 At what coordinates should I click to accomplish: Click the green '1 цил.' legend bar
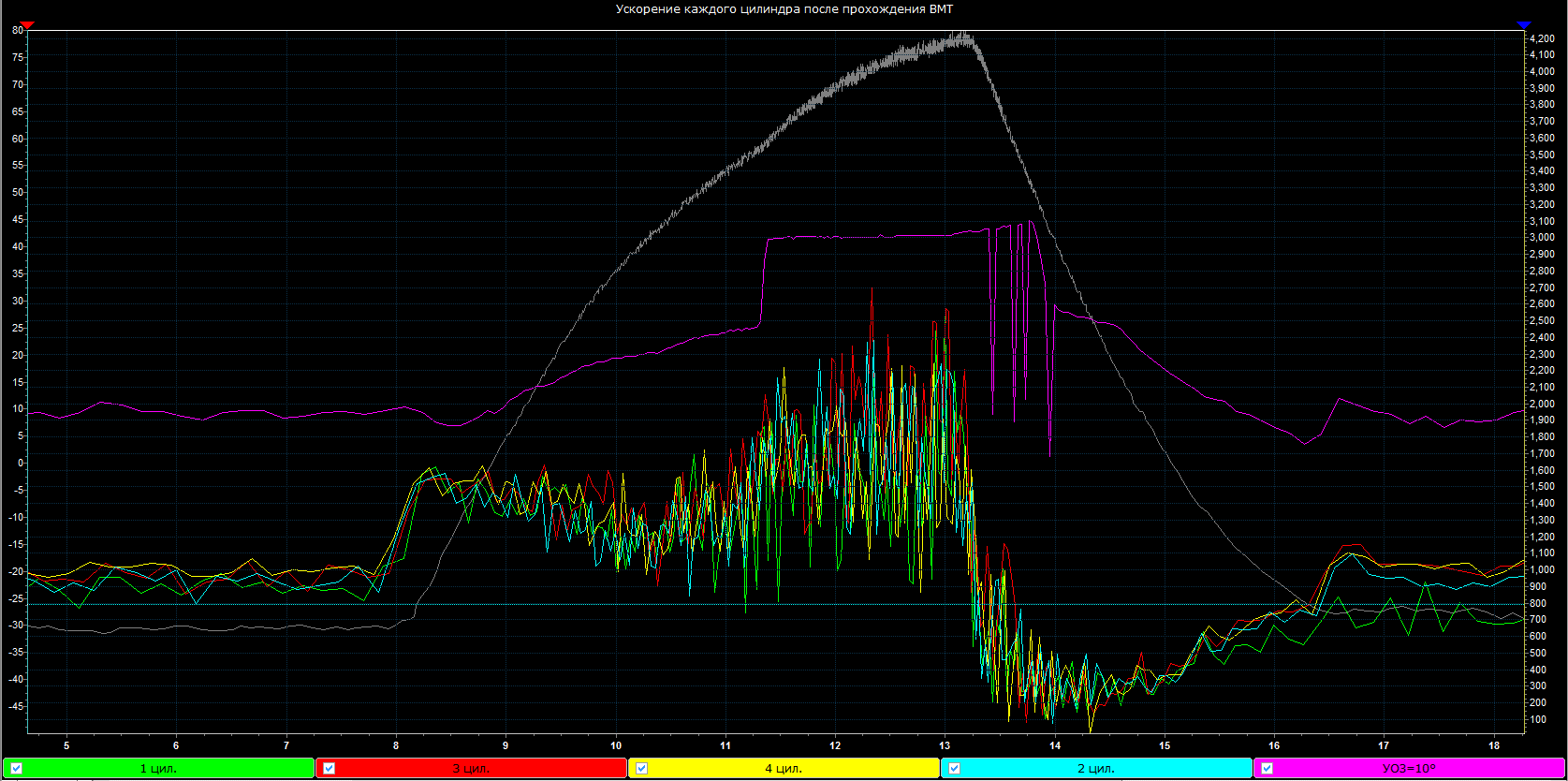click(158, 768)
